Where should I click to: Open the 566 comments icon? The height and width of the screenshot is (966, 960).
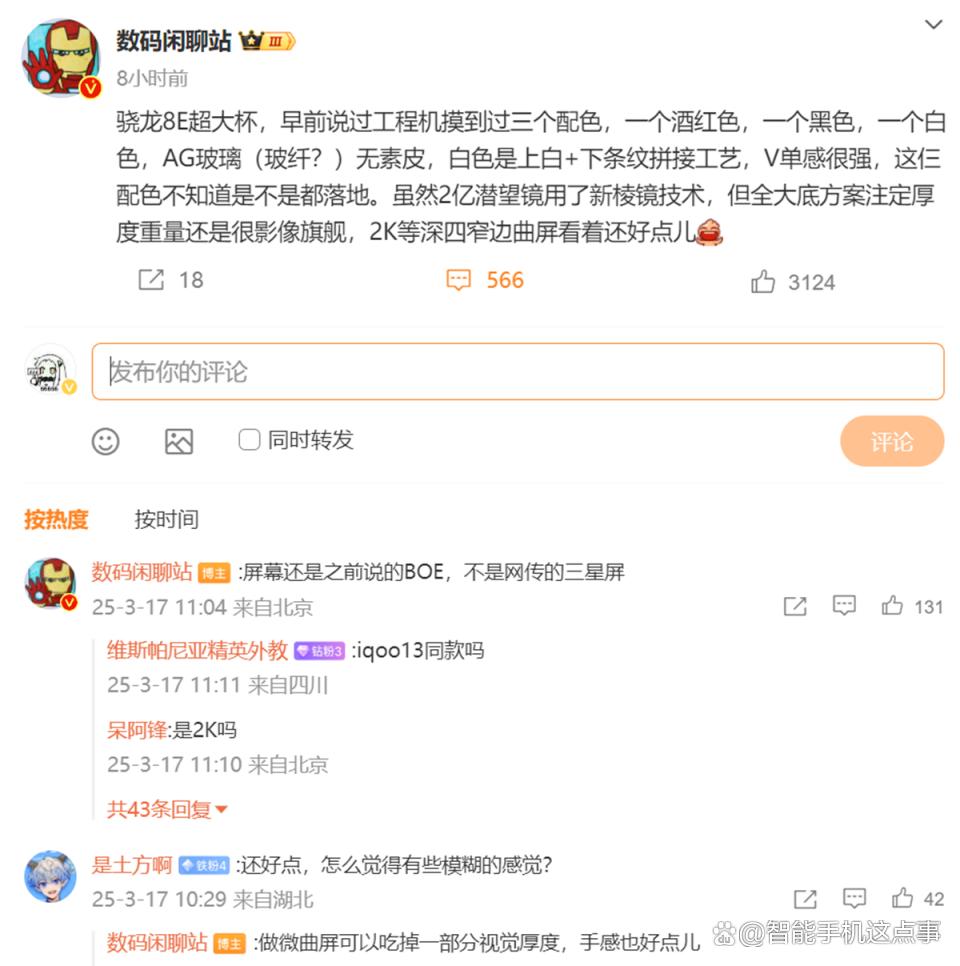pyautogui.click(x=458, y=280)
